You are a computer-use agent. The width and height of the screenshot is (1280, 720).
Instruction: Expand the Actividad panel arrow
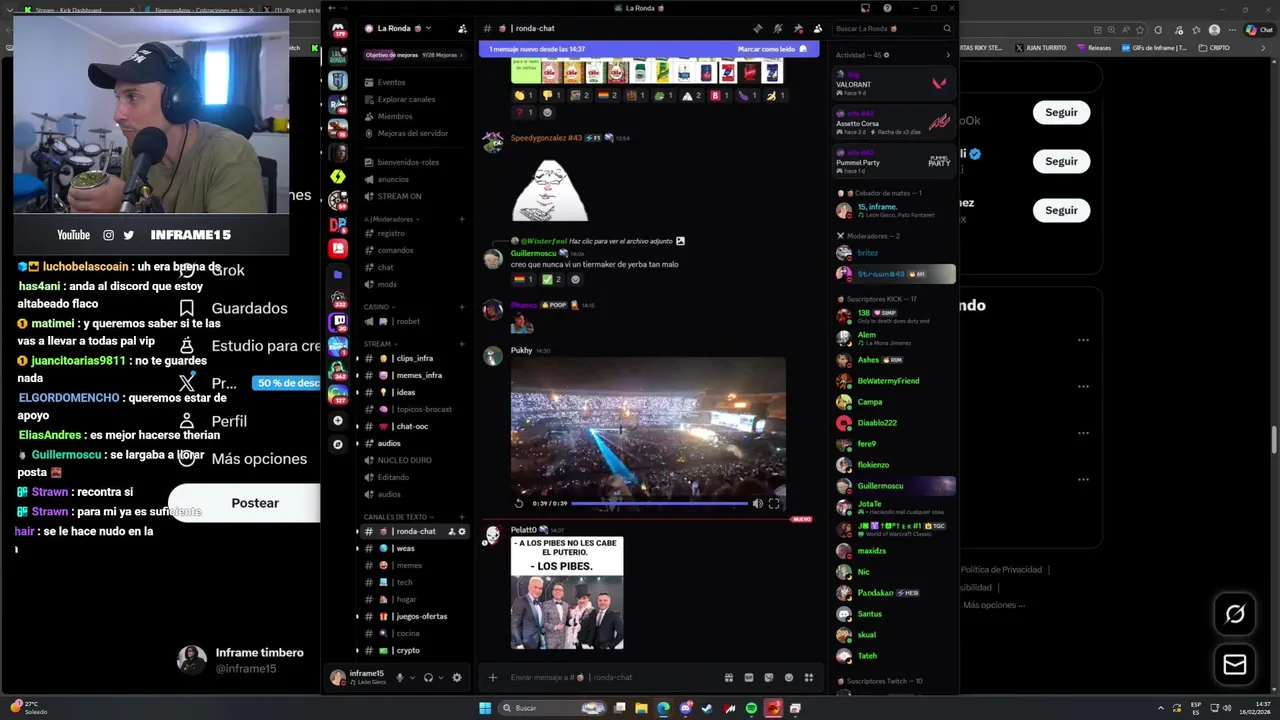(948, 55)
